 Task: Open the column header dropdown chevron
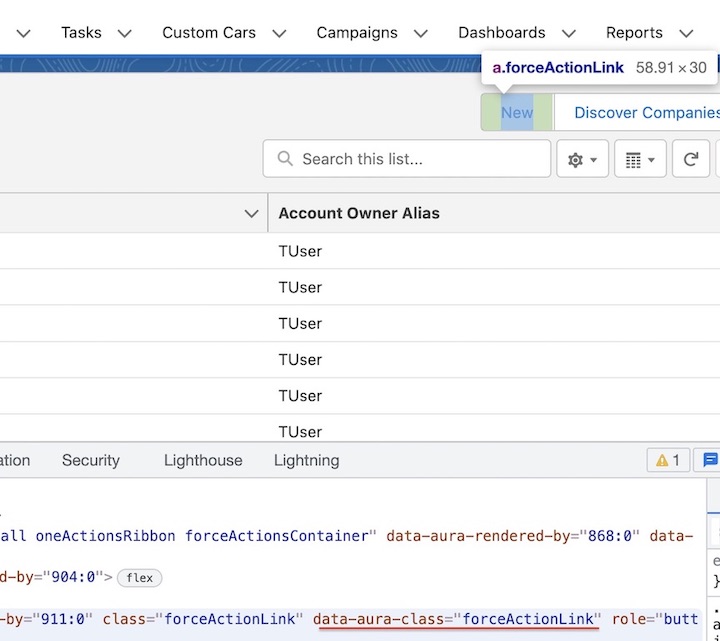251,213
